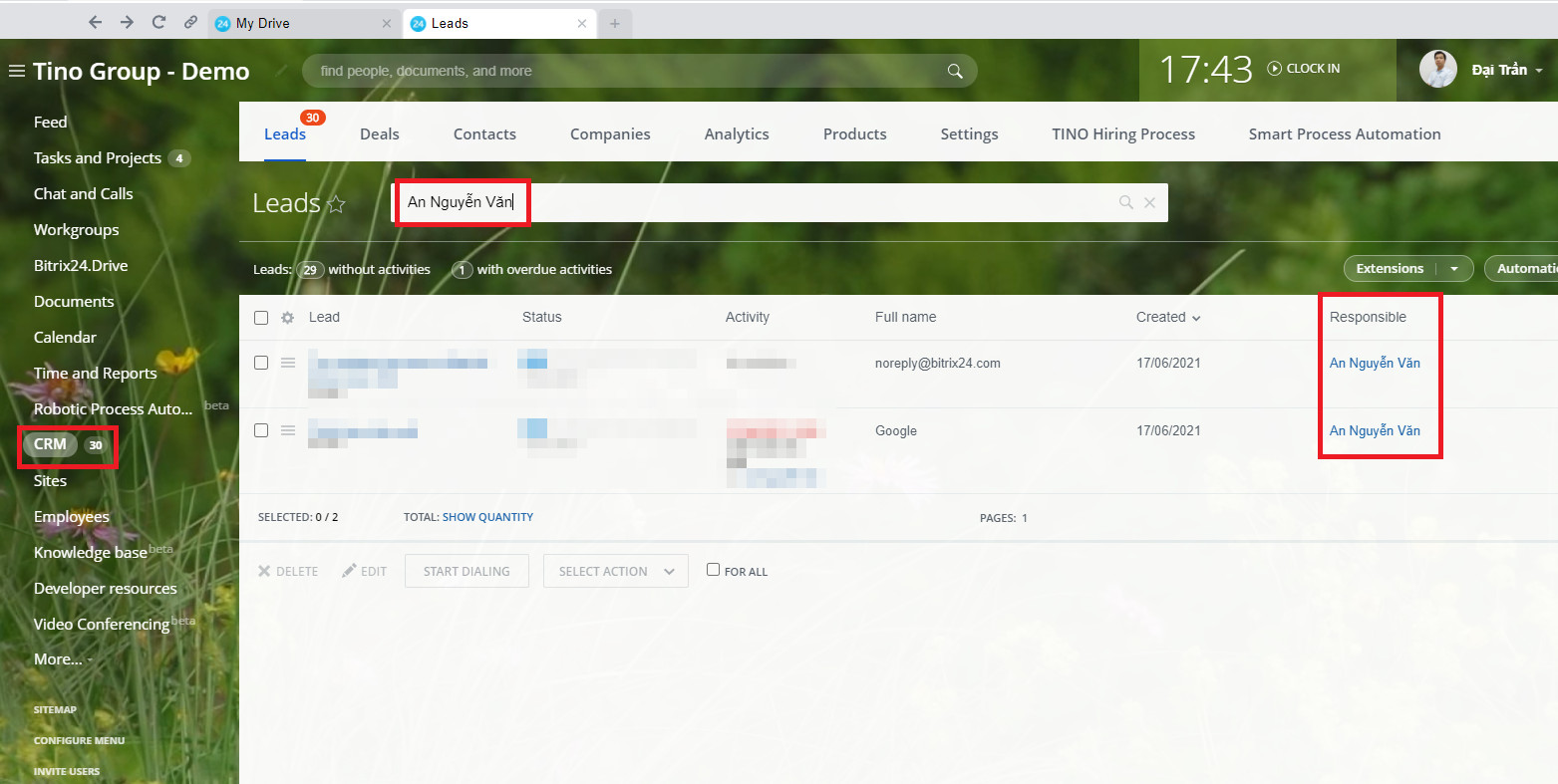Screen dimensions: 1558x784
Task: Close the Leads browser tab
Action: click(x=582, y=24)
